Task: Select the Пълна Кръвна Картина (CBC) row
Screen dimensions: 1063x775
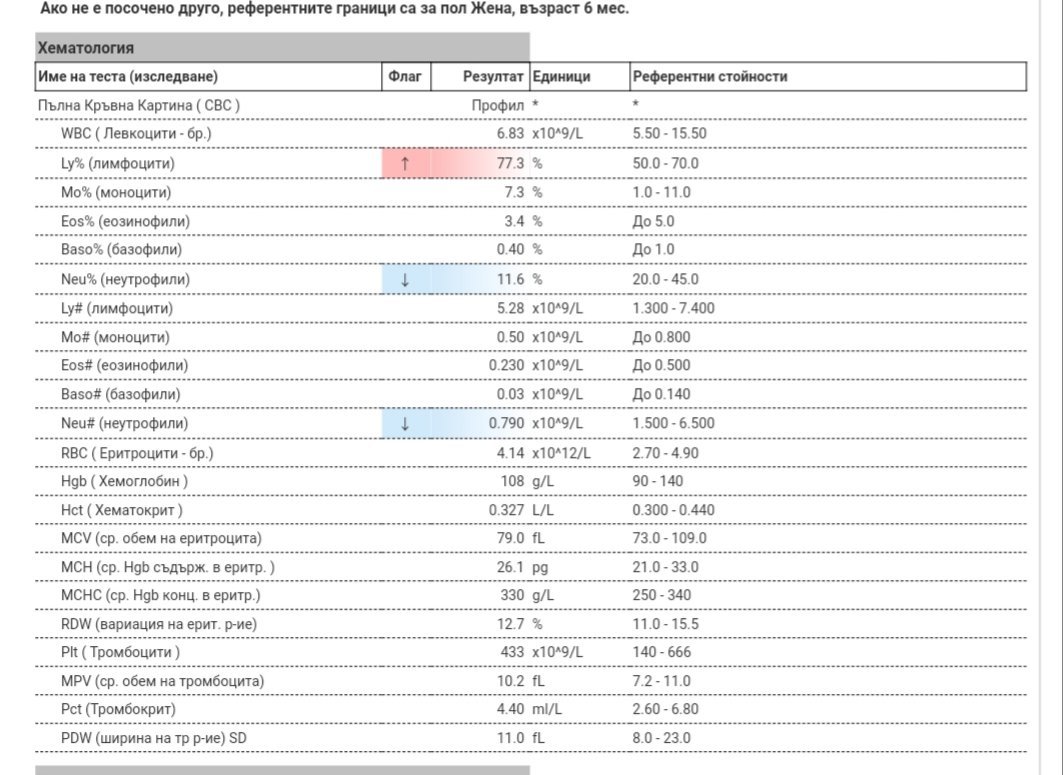Action: click(138, 105)
